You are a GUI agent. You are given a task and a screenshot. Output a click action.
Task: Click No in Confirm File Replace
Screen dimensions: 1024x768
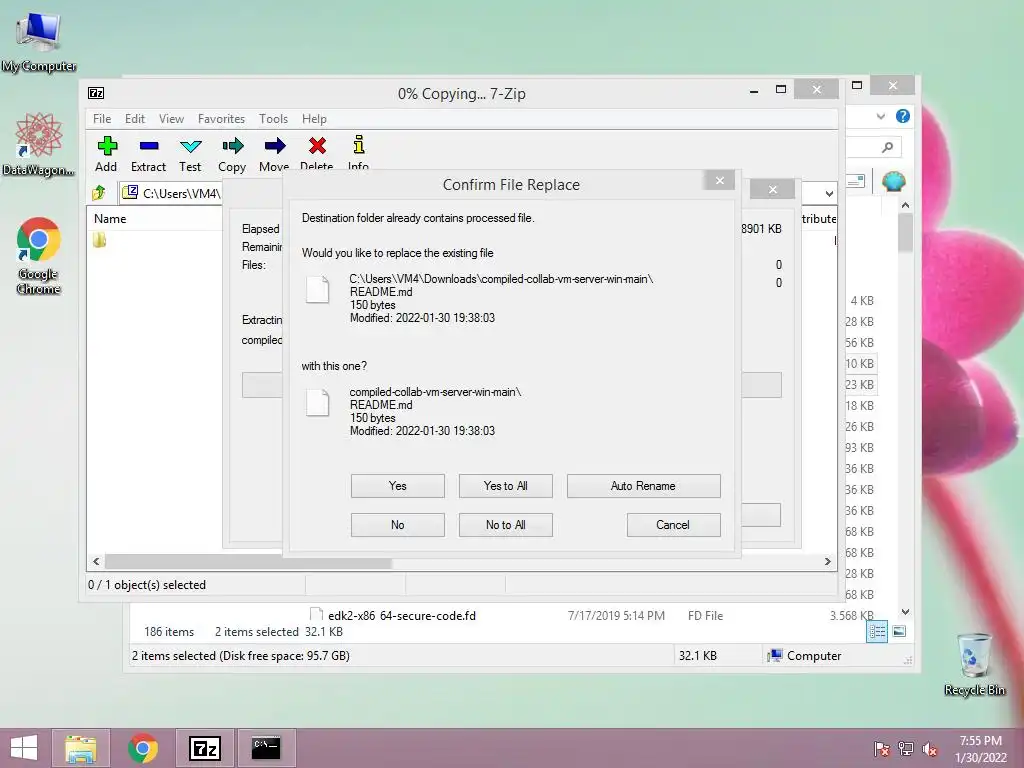[x=398, y=525]
